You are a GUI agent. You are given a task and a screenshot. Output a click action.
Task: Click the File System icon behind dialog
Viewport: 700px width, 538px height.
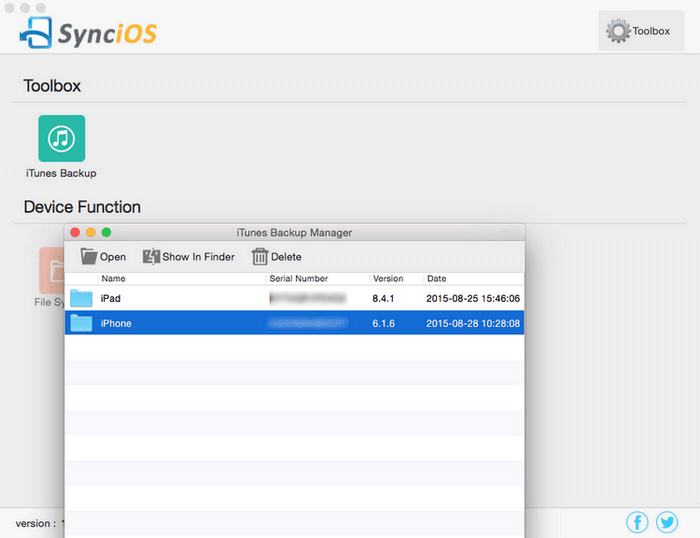pyautogui.click(x=52, y=271)
